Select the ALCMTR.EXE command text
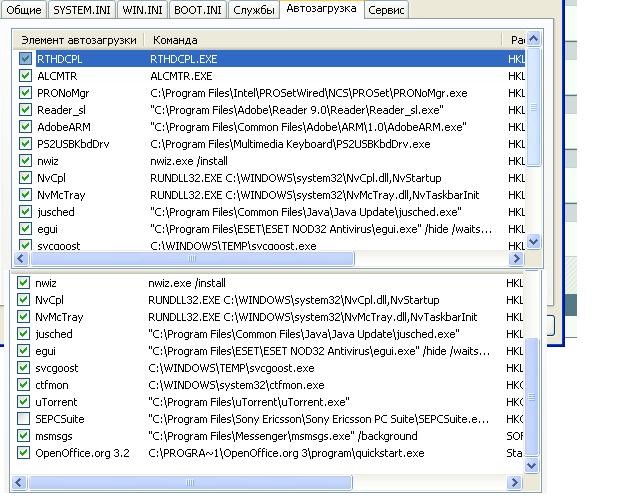 pyautogui.click(x=181, y=76)
